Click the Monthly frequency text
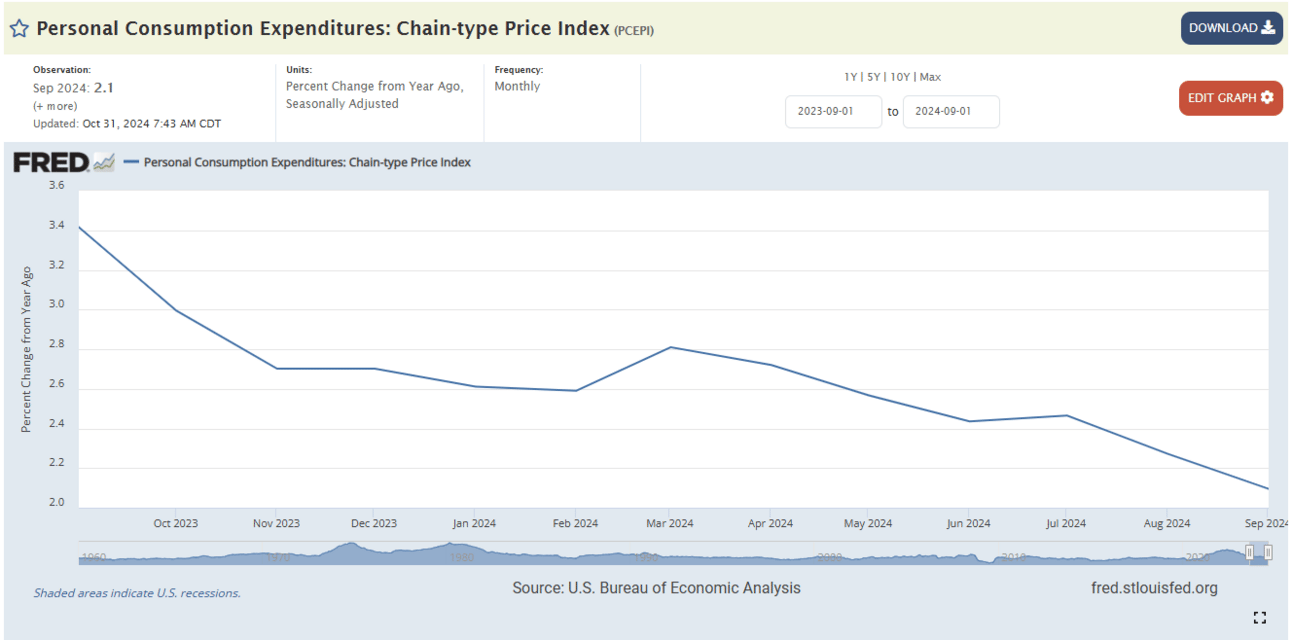The height and width of the screenshot is (640, 1292). click(x=517, y=86)
